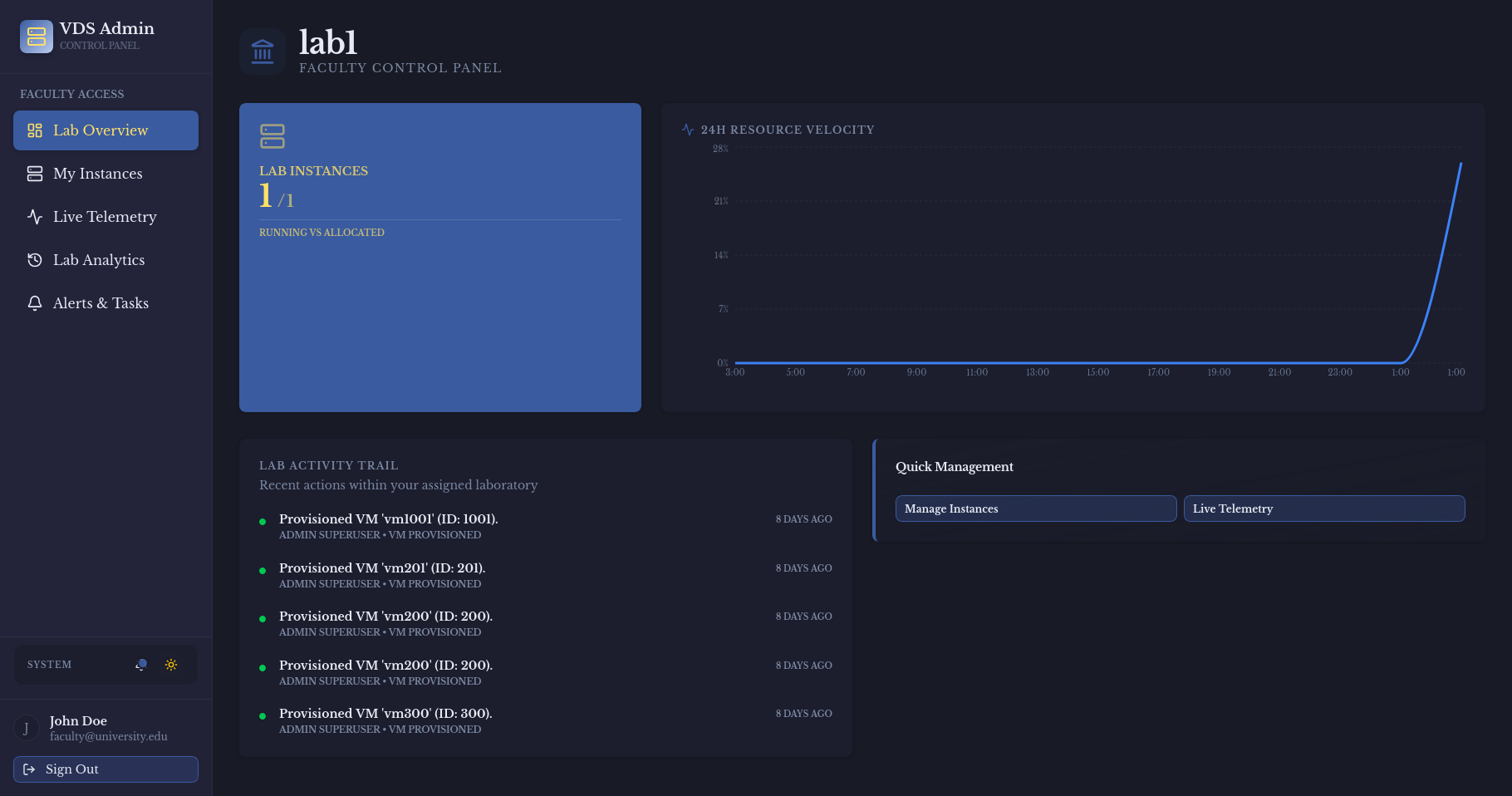Viewport: 1512px width, 796px height.
Task: Click the Lab Activity Trail heading
Action: (329, 465)
